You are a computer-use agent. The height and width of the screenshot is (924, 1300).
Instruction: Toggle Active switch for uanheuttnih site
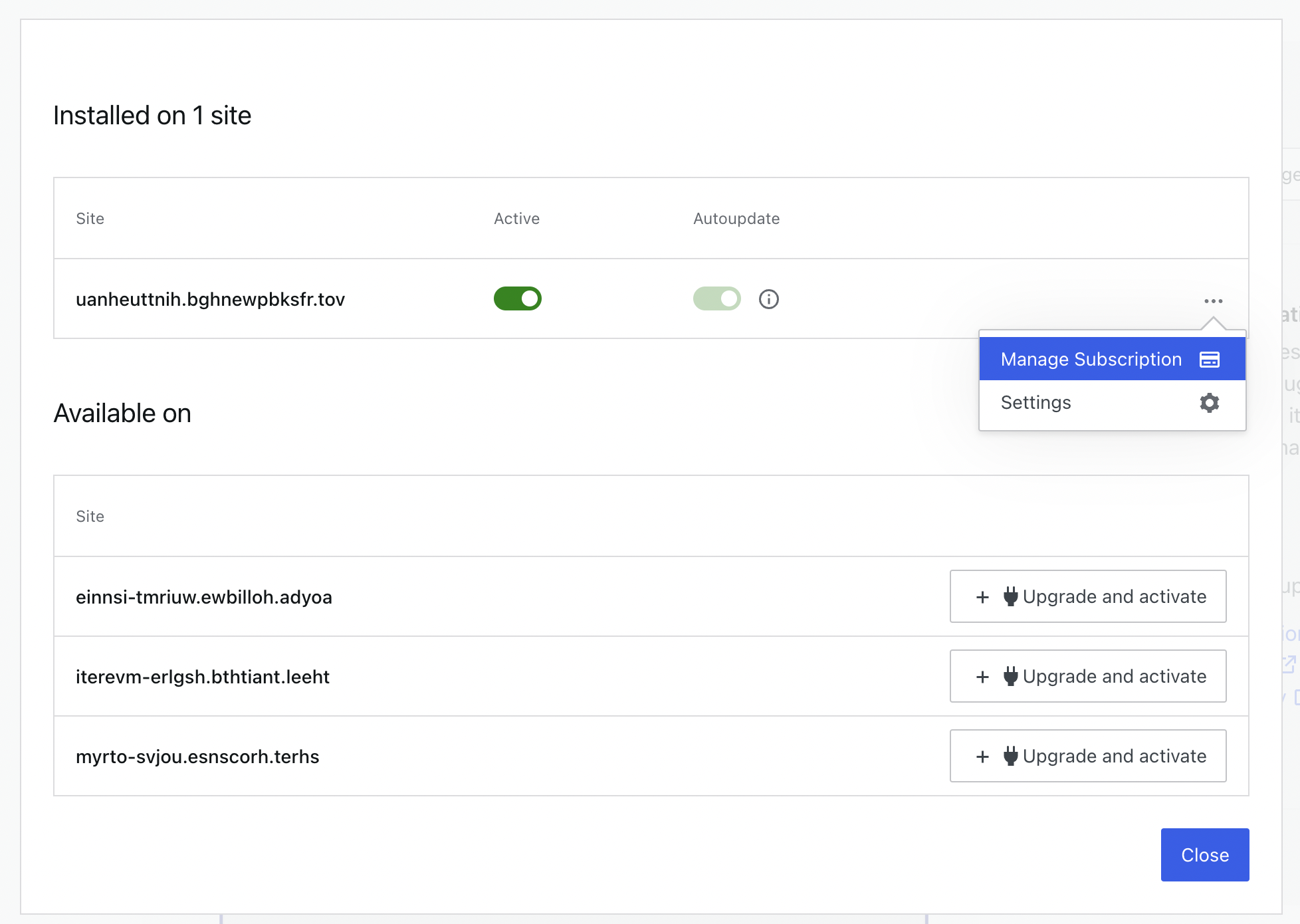tap(517, 299)
